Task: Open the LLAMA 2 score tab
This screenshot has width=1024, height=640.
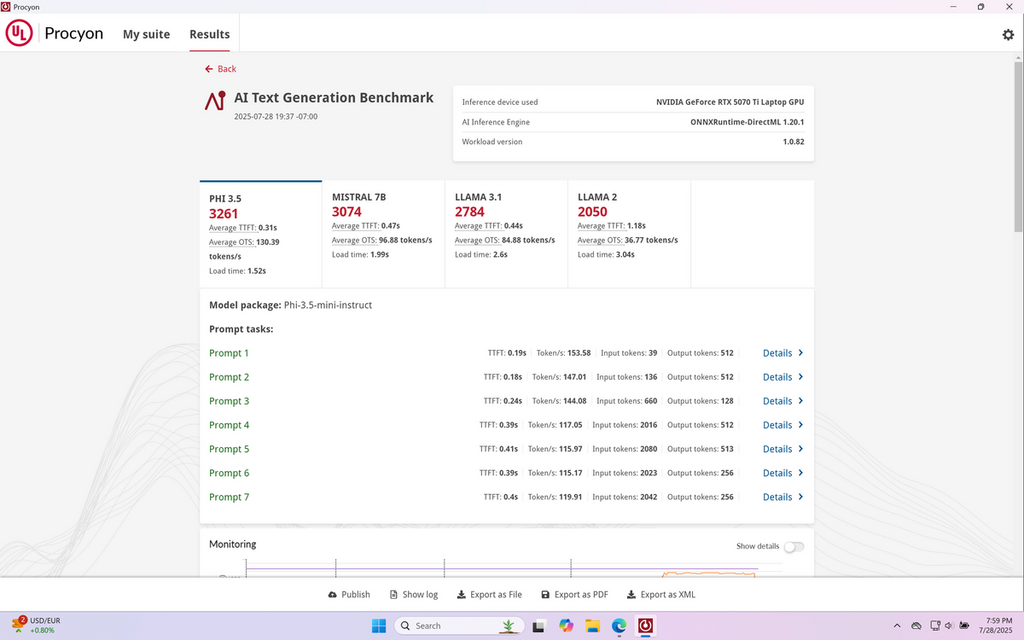Action: pos(629,234)
